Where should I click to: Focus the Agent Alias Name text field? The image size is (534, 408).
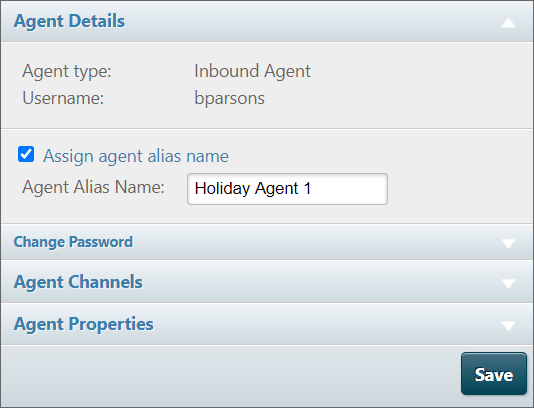pyautogui.click(x=287, y=189)
